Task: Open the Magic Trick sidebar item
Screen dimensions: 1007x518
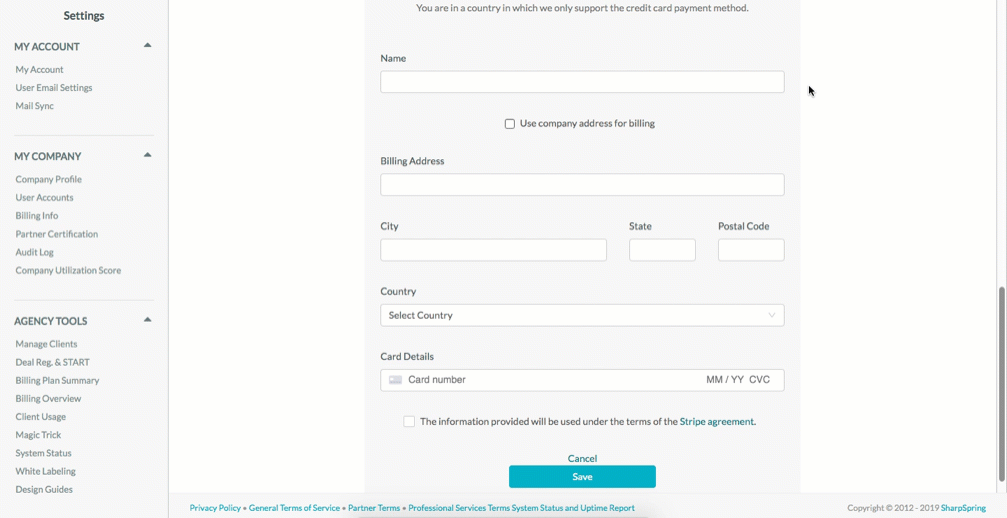Action: [39, 435]
